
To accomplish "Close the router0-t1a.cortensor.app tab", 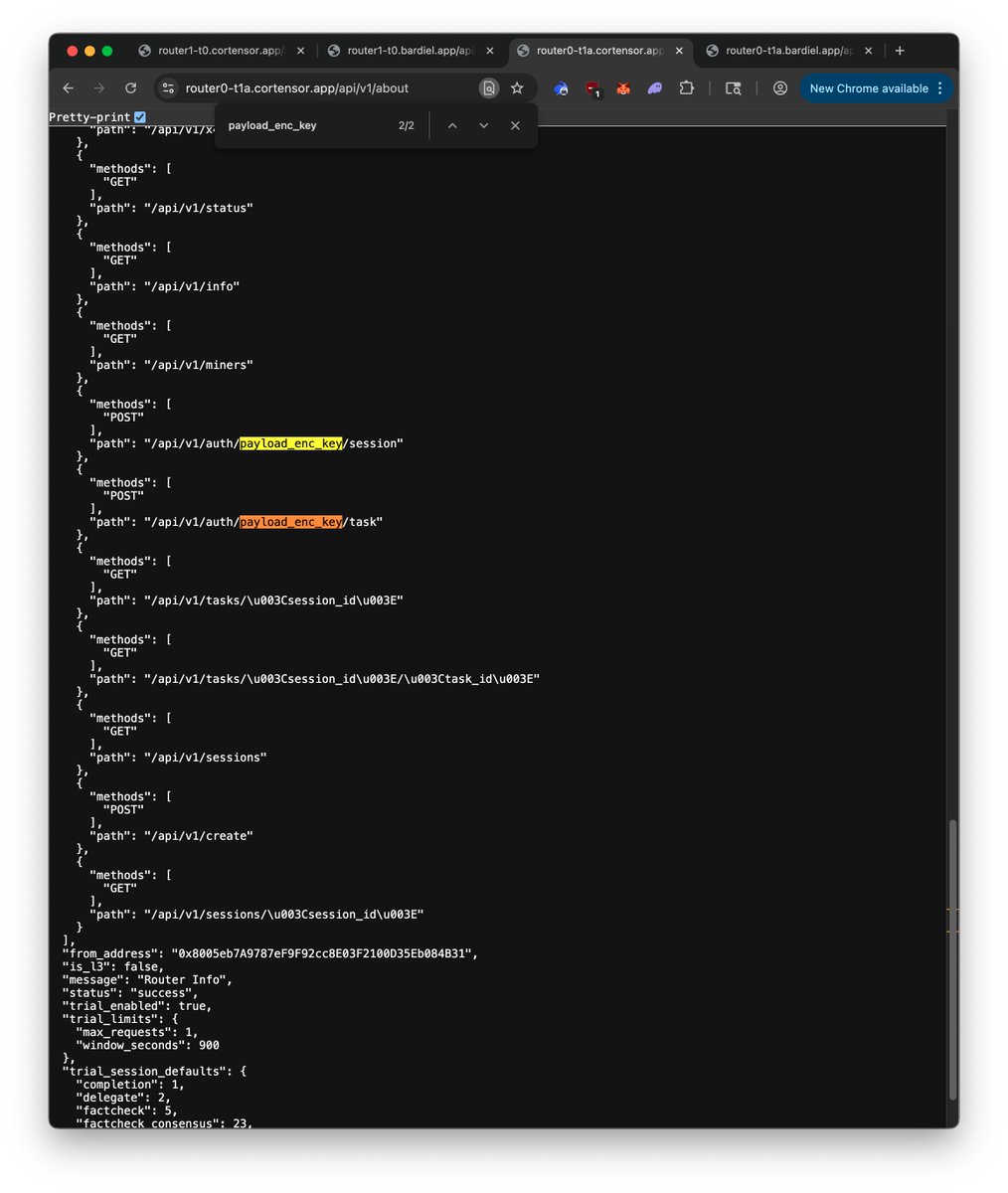I will click(x=679, y=51).
